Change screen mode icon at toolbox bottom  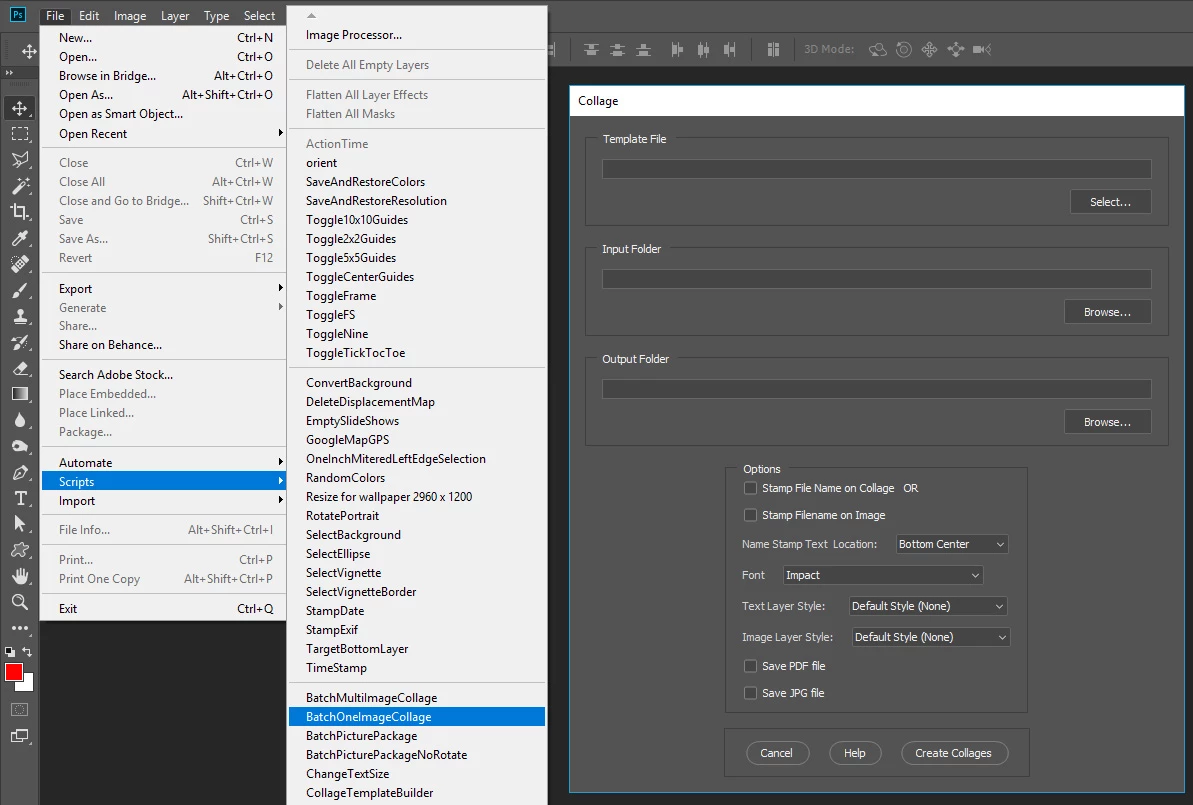20,736
